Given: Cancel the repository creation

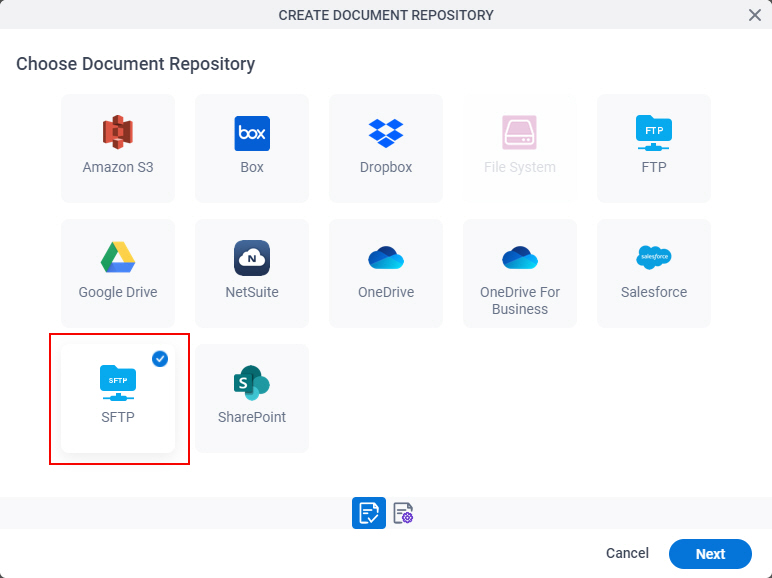Looking at the screenshot, I should [x=627, y=553].
